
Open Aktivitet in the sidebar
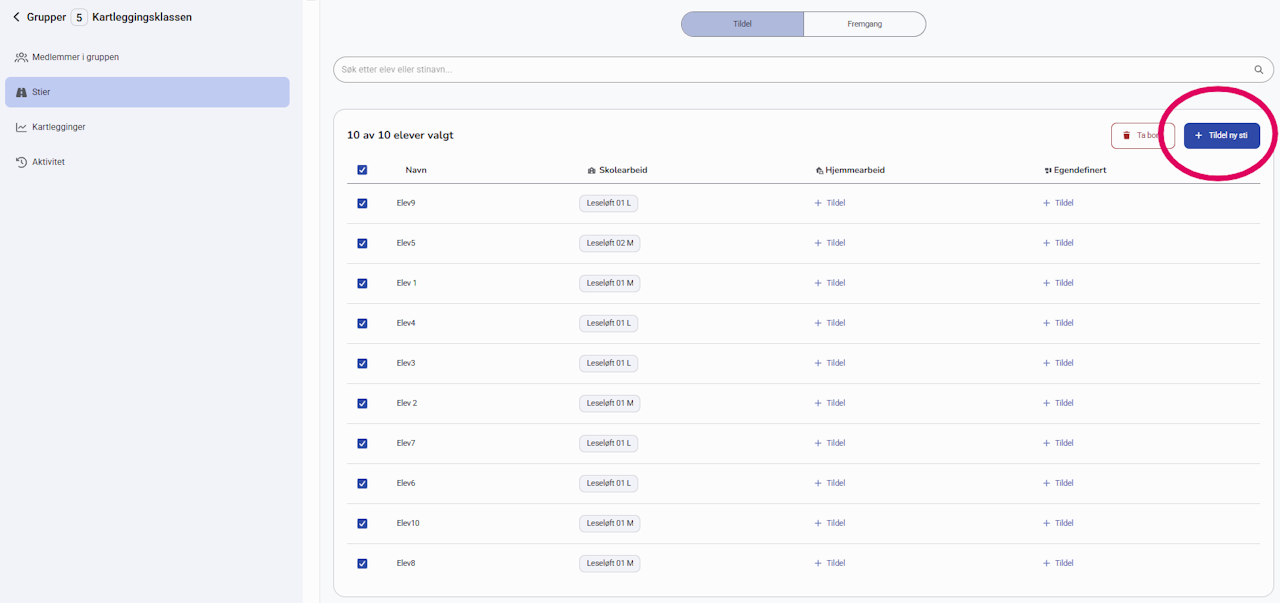pos(147,162)
